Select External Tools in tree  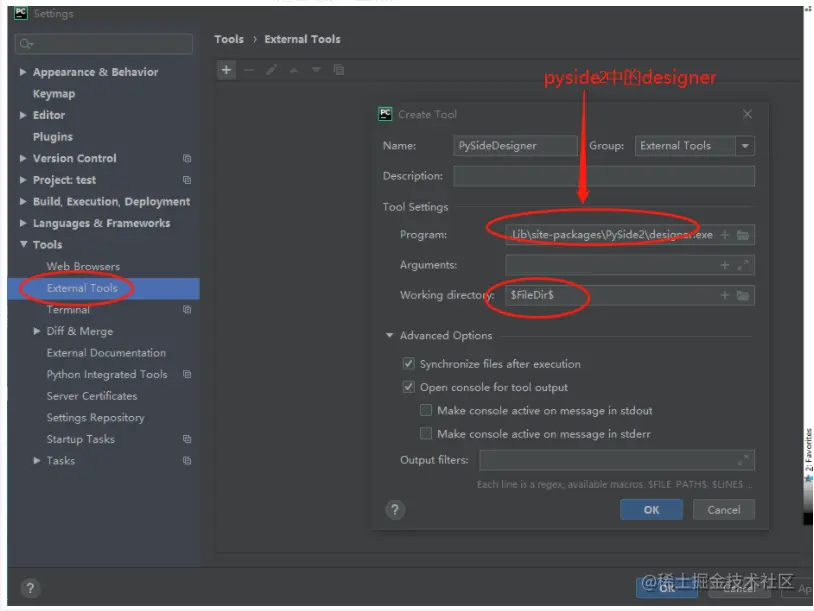point(82,288)
